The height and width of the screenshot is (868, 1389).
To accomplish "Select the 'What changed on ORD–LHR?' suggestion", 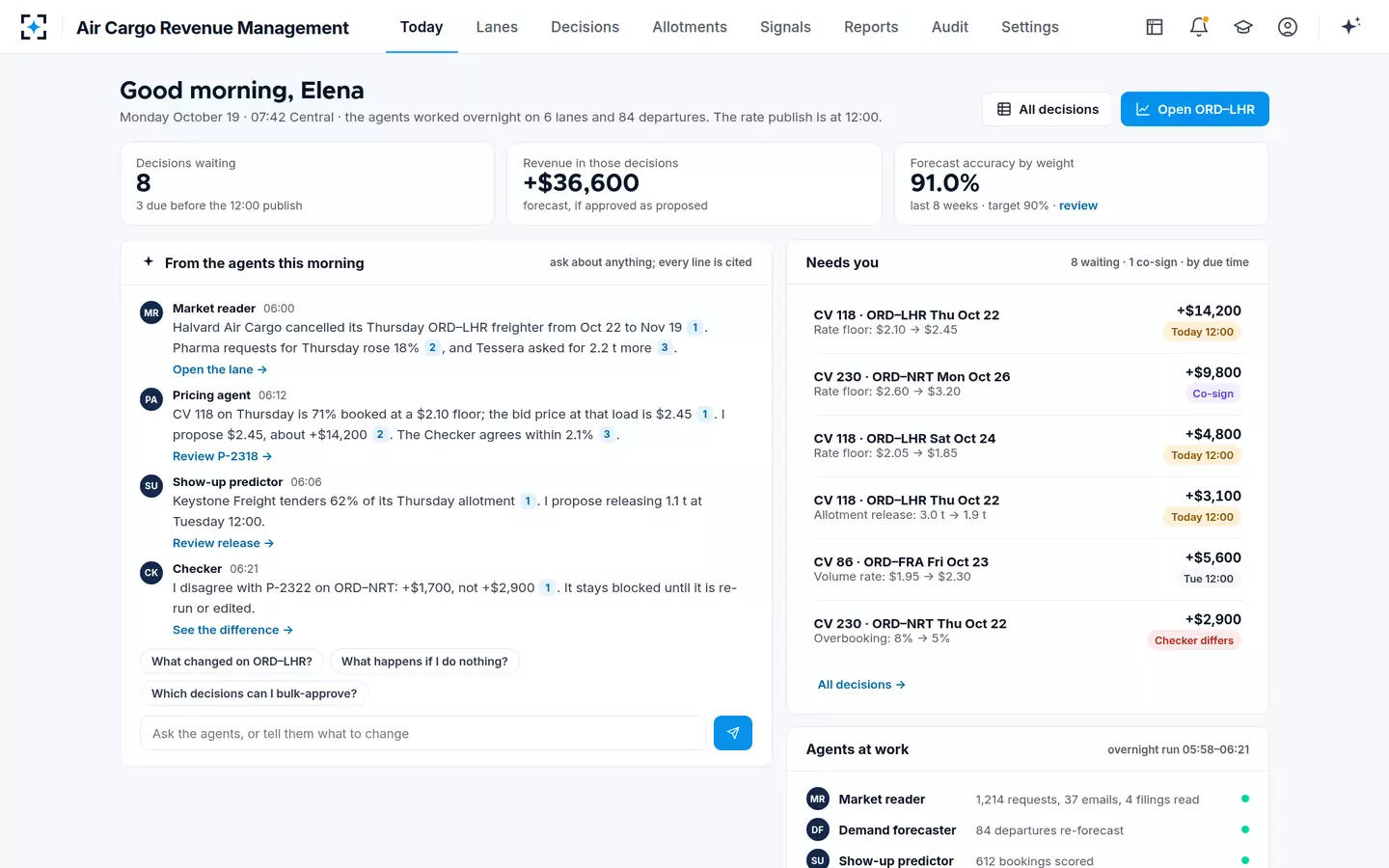I will 231,662.
